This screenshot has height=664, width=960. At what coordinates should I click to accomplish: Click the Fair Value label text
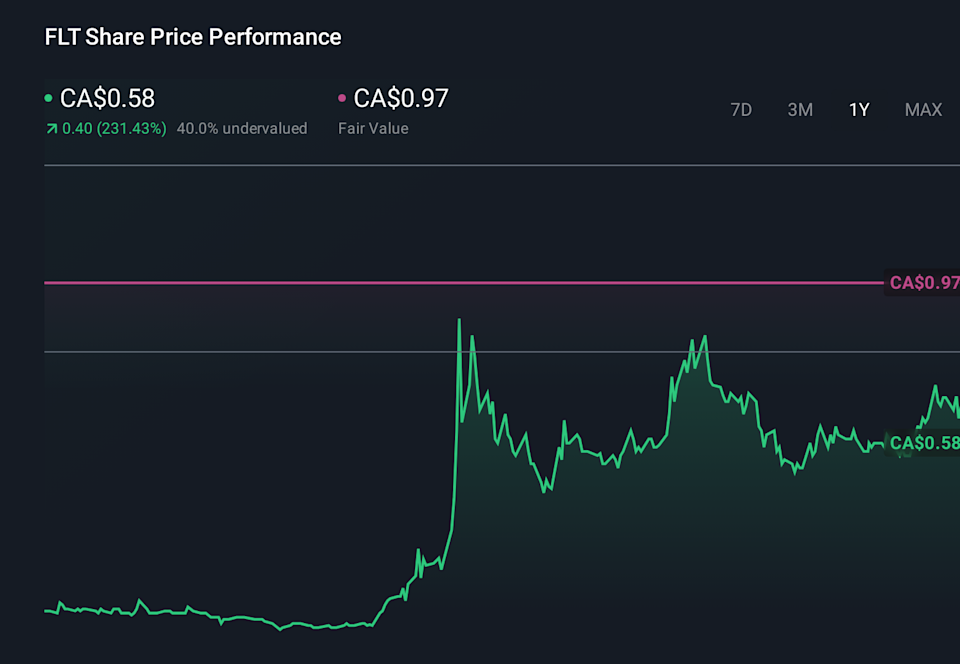pyautogui.click(x=372, y=128)
